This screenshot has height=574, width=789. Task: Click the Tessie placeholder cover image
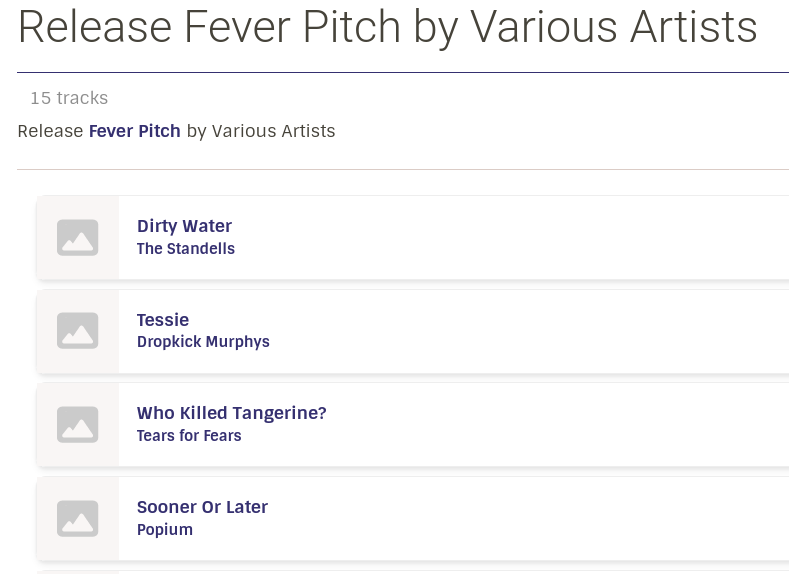point(77,331)
